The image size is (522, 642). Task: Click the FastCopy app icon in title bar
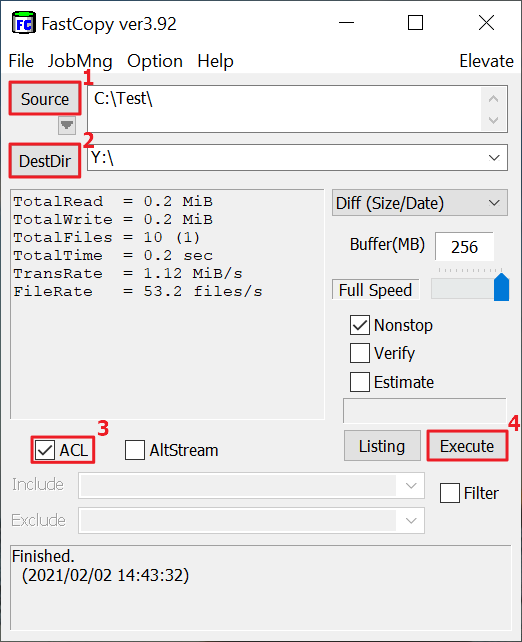(x=23, y=24)
